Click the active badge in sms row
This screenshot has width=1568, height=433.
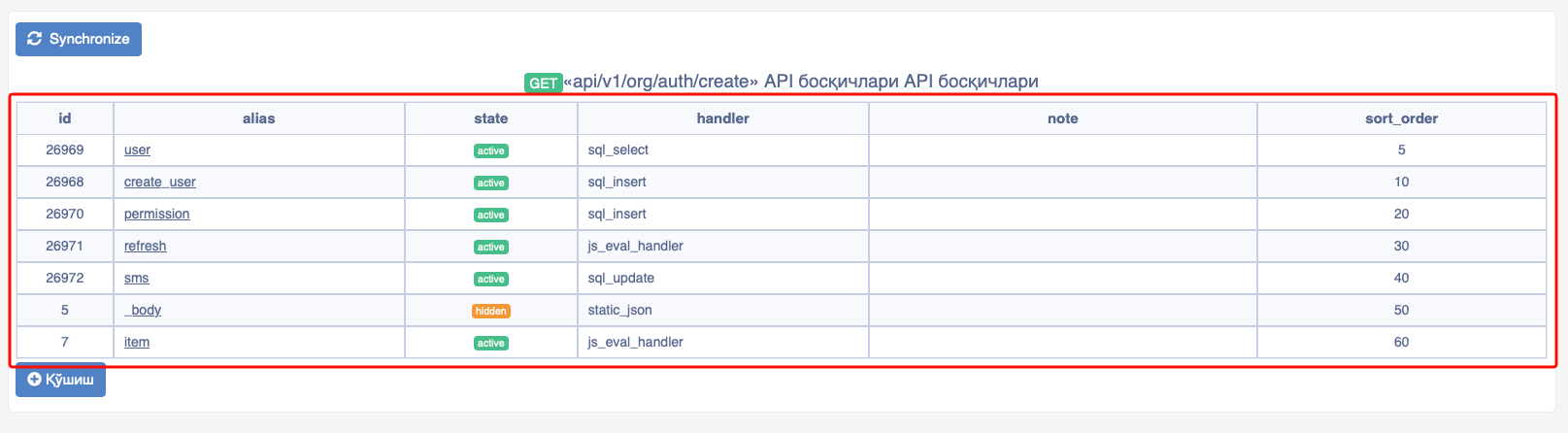click(491, 279)
